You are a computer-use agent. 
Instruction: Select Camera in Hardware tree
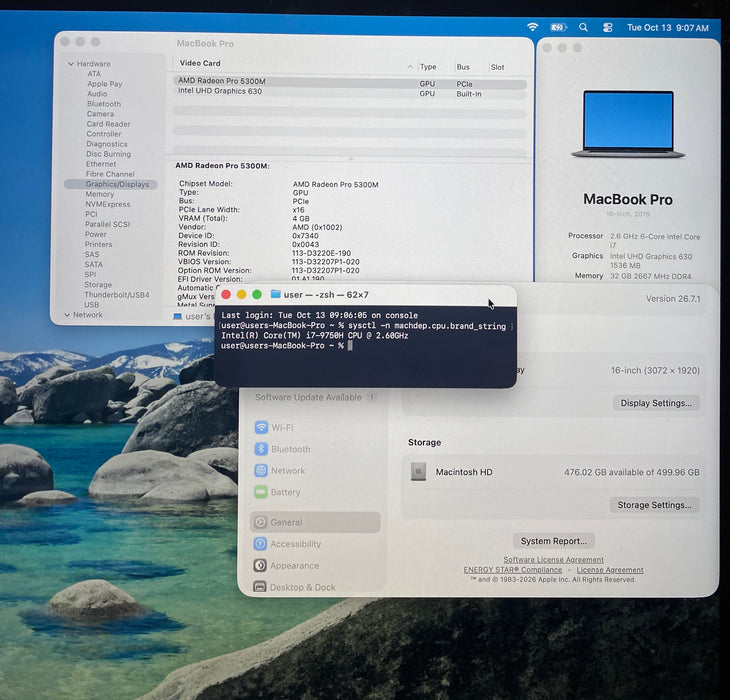coord(100,114)
